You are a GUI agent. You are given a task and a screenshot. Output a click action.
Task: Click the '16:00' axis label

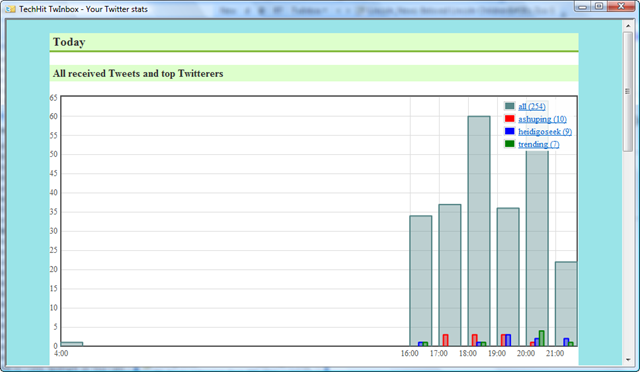[409, 353]
